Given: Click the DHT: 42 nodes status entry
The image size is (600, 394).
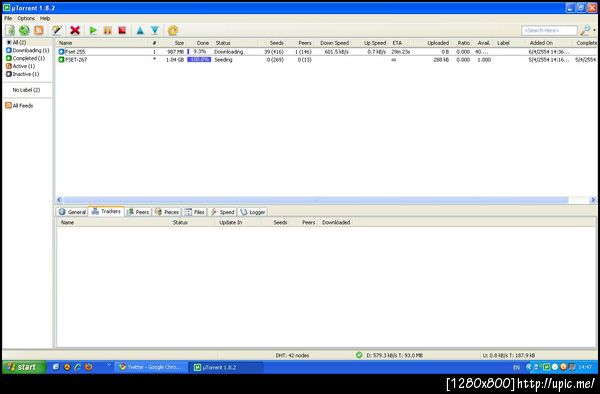Looking at the screenshot, I should pyautogui.click(x=292, y=355).
